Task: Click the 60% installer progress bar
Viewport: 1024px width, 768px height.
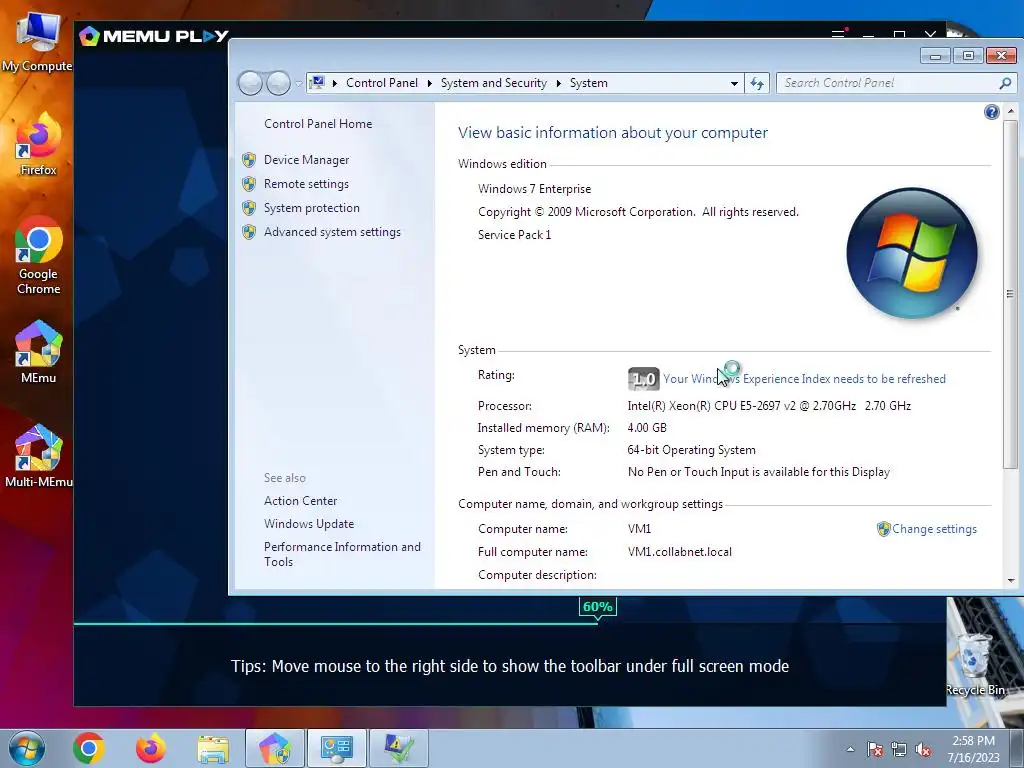Action: click(x=509, y=624)
